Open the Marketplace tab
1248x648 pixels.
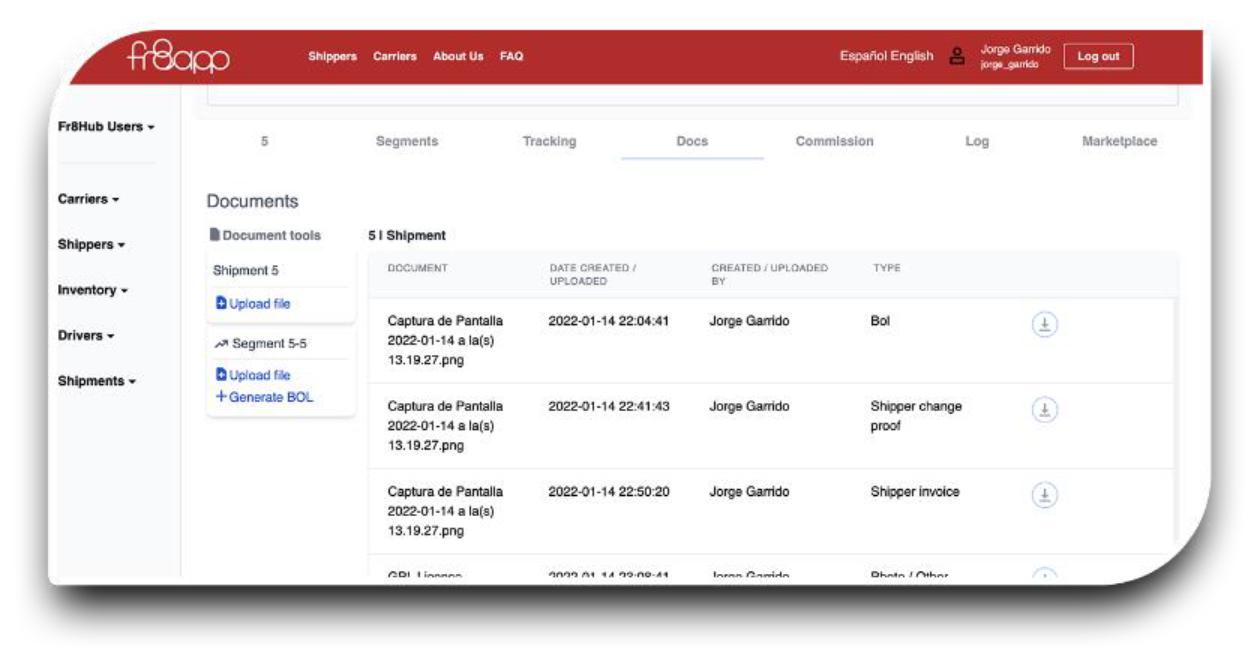coord(1119,142)
